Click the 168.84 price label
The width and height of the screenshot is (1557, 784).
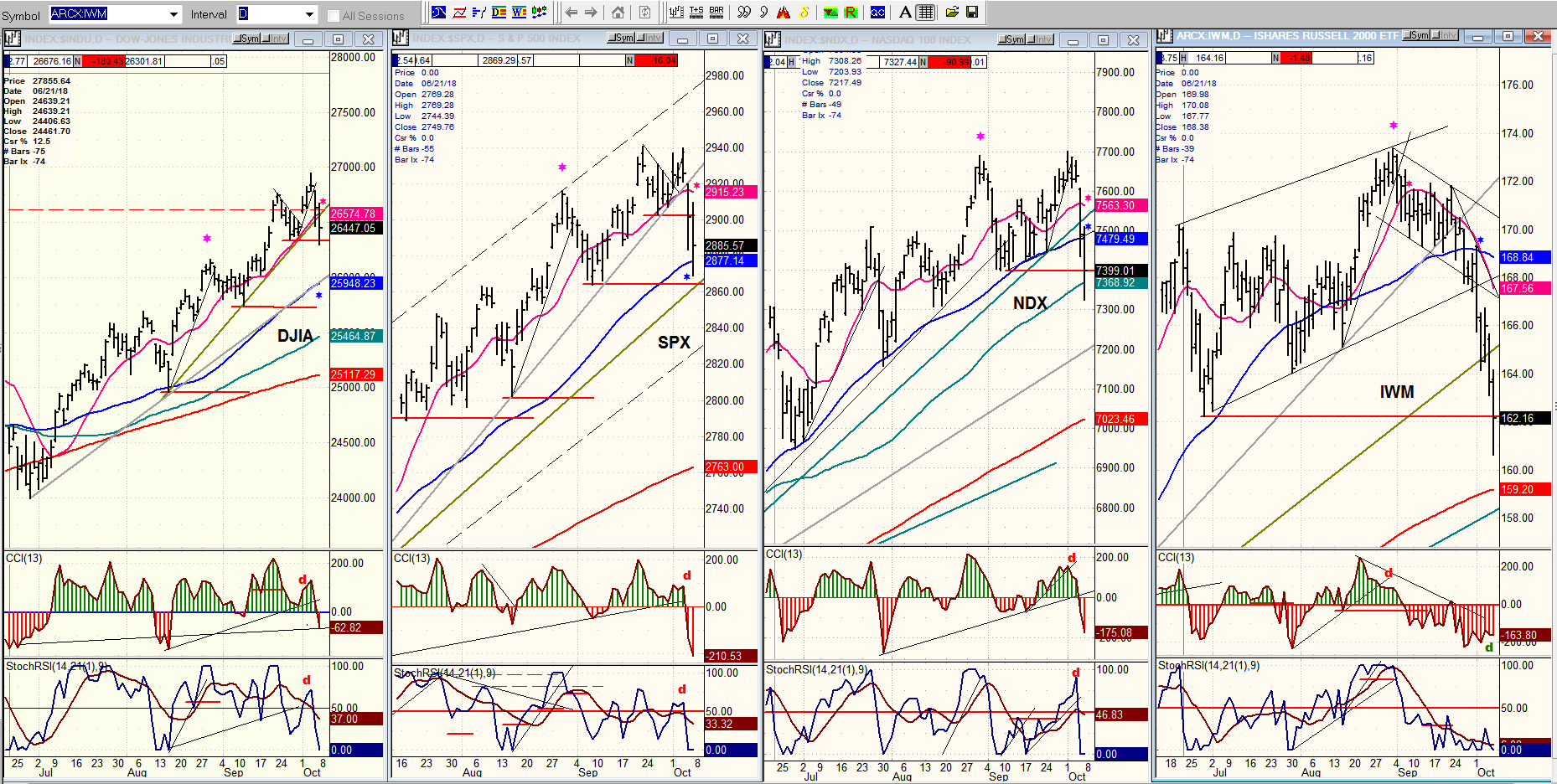tap(1523, 257)
